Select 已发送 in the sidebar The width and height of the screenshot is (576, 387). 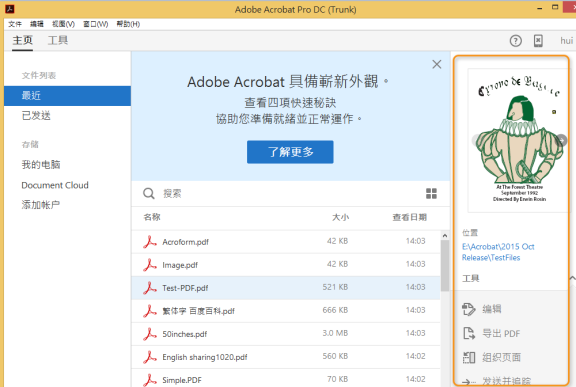click(x=36, y=116)
